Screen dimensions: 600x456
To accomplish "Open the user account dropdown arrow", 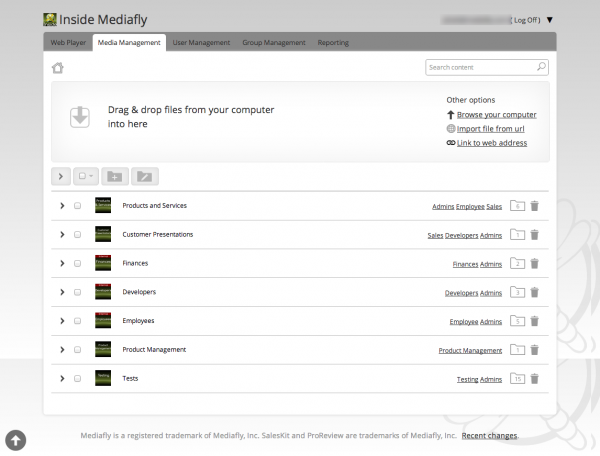I will point(549,20).
